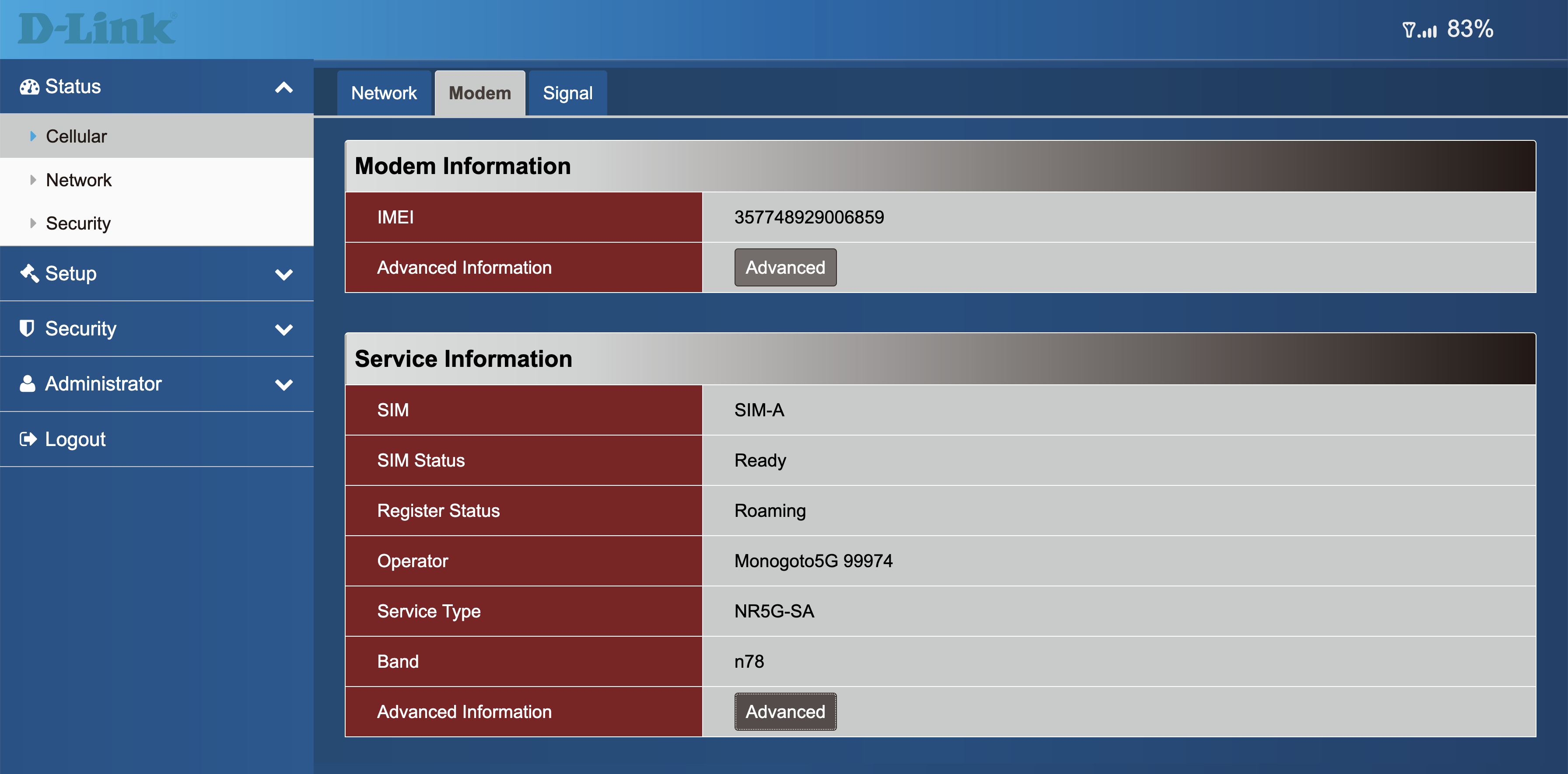Expand the Setup section chevron
This screenshot has height=774, width=1568.
coord(283,275)
